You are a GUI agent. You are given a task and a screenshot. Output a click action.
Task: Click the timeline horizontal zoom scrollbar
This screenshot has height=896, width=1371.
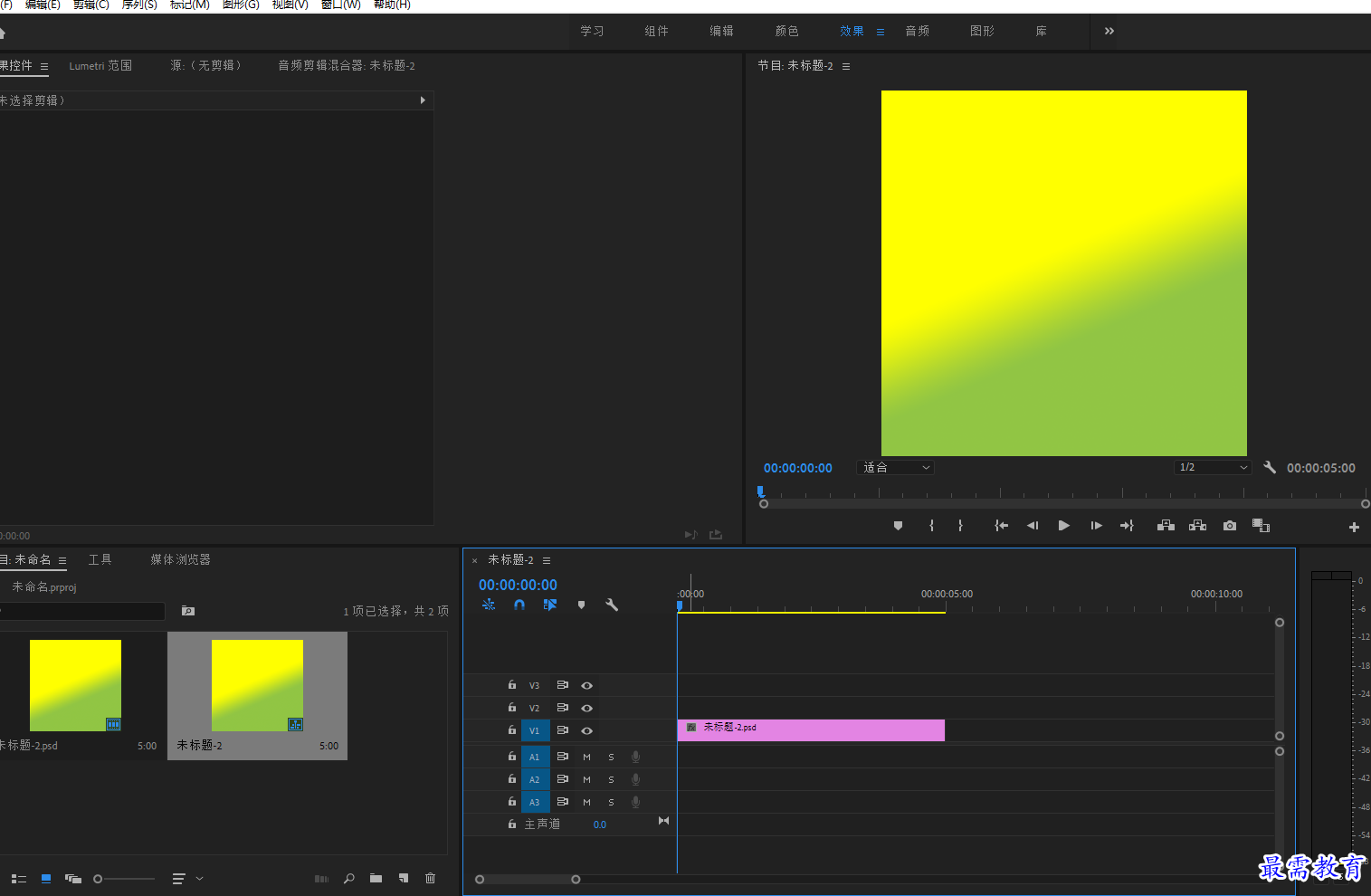pos(528,879)
